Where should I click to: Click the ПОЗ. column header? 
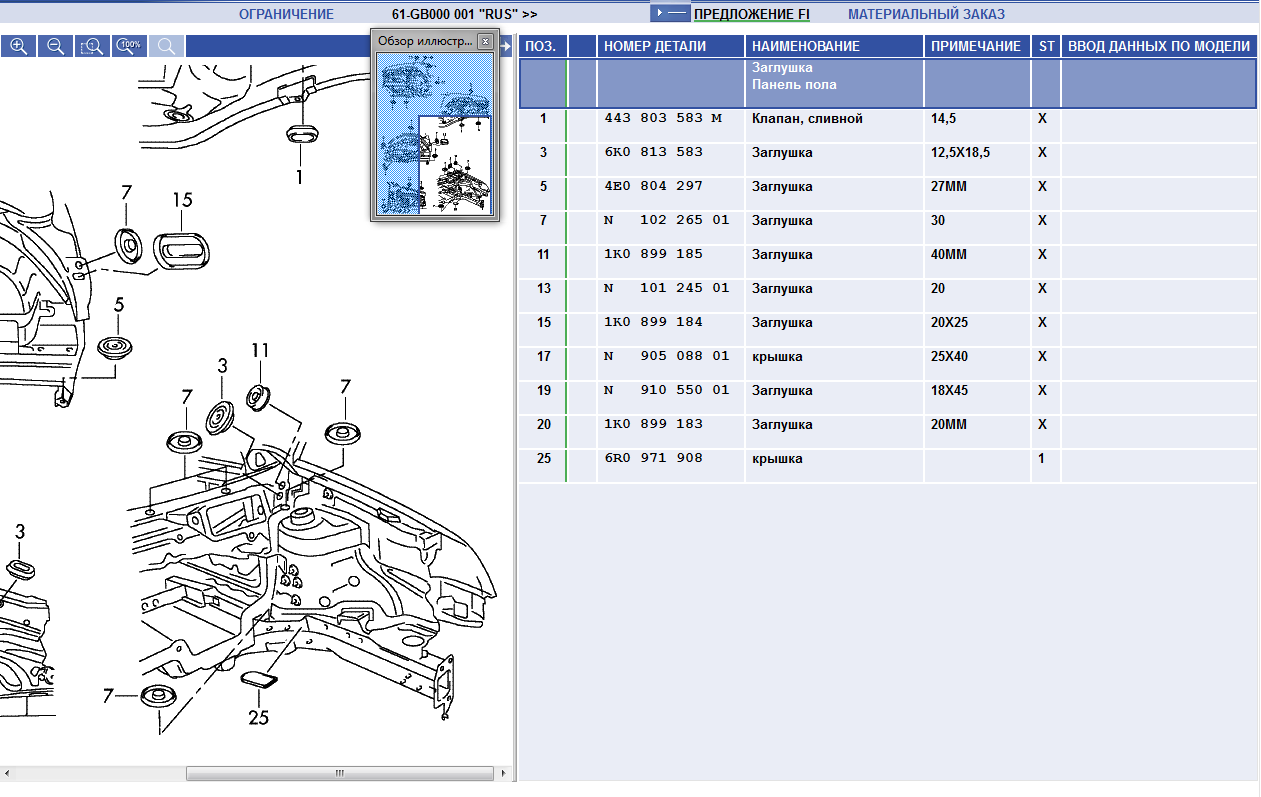(543, 46)
